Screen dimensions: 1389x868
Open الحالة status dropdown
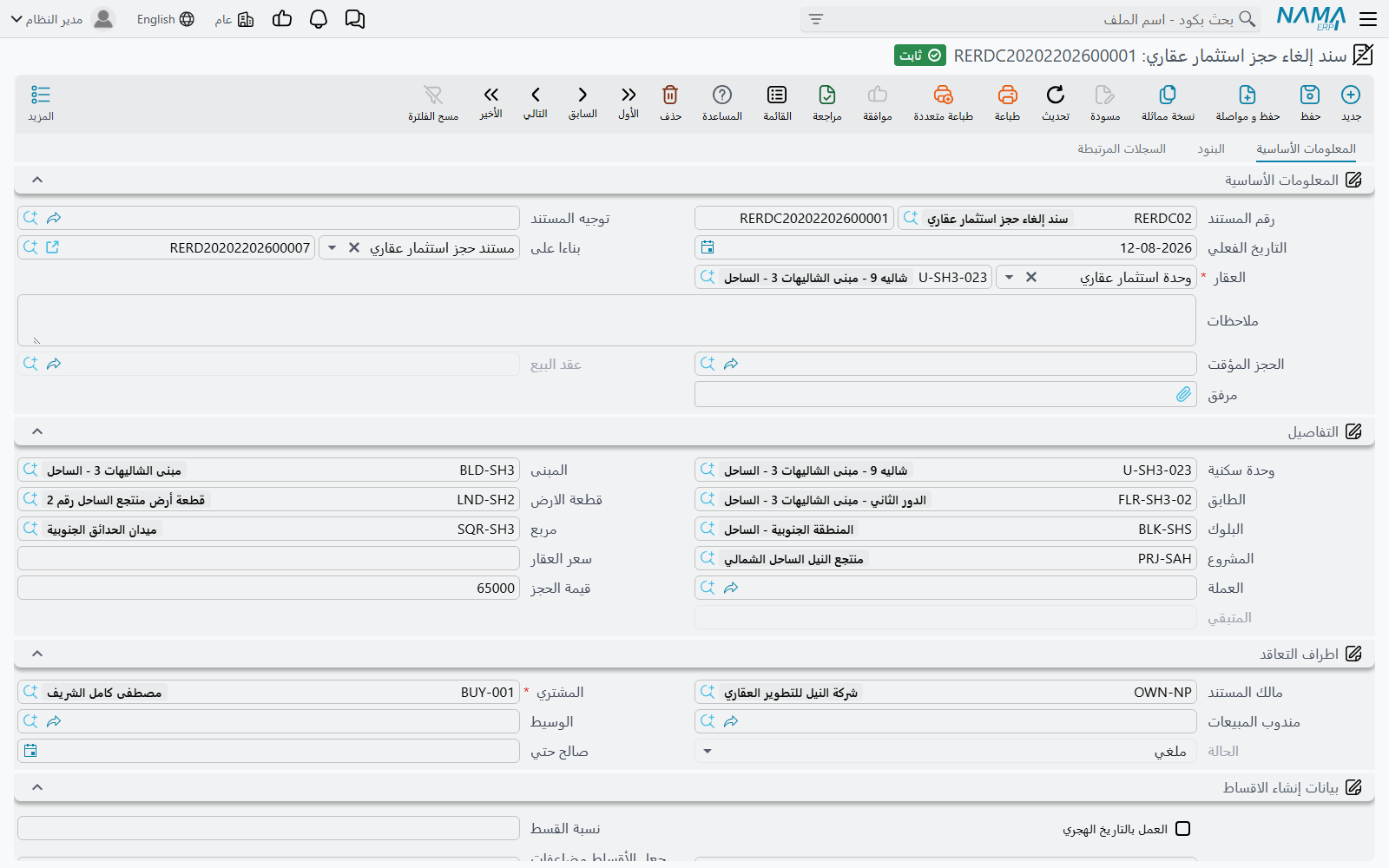708,751
